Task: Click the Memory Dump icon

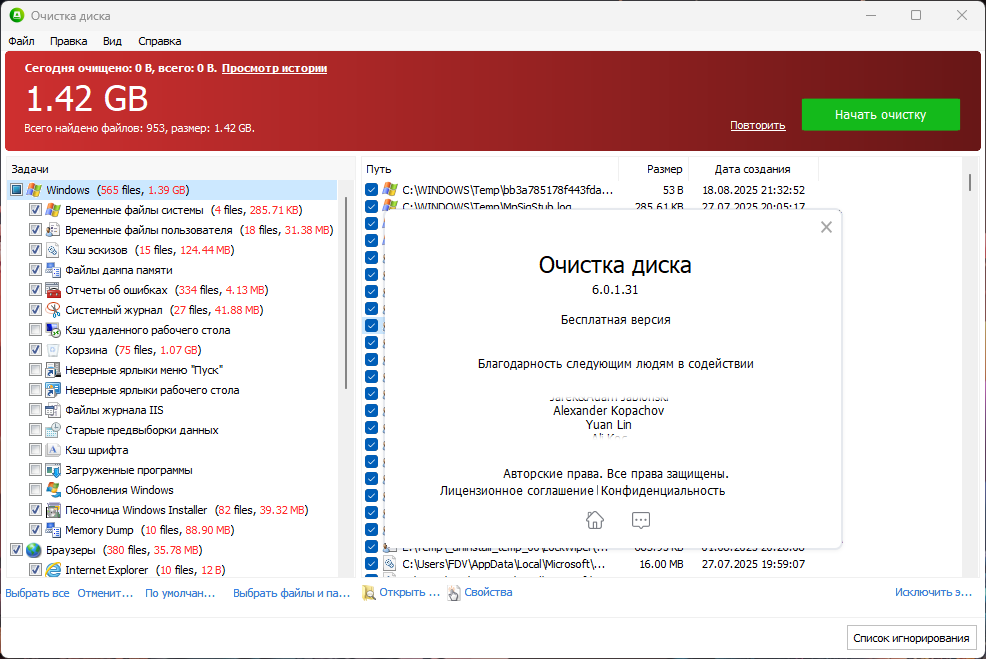Action: (x=53, y=530)
